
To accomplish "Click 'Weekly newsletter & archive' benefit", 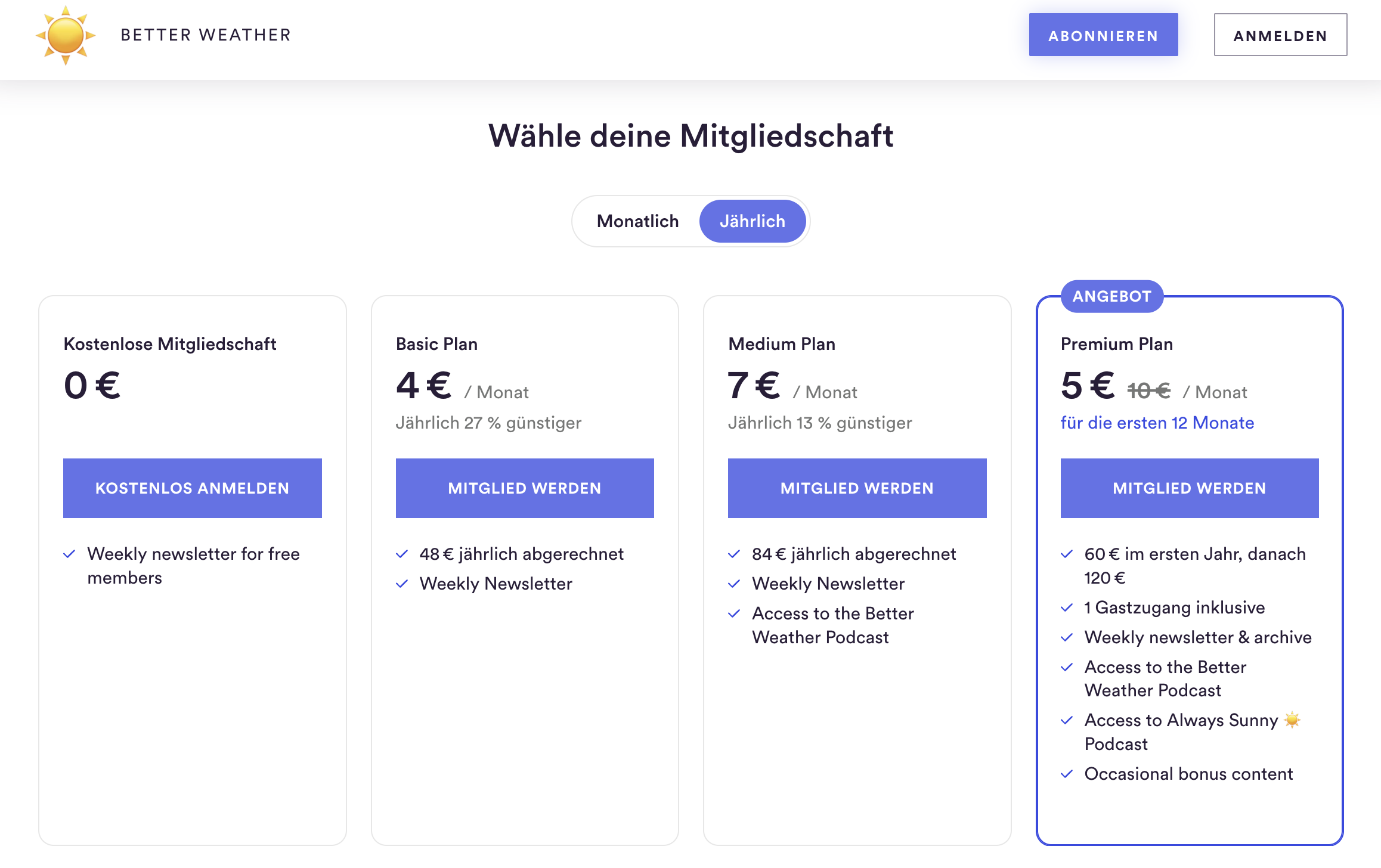I will click(1198, 637).
